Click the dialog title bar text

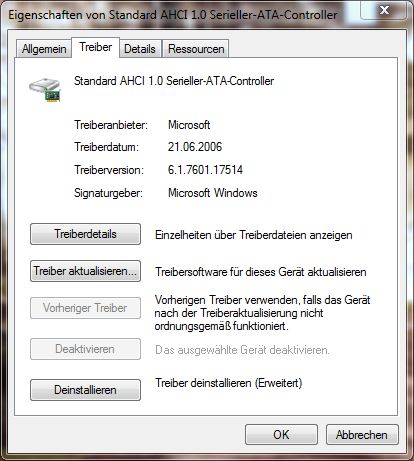(173, 15)
